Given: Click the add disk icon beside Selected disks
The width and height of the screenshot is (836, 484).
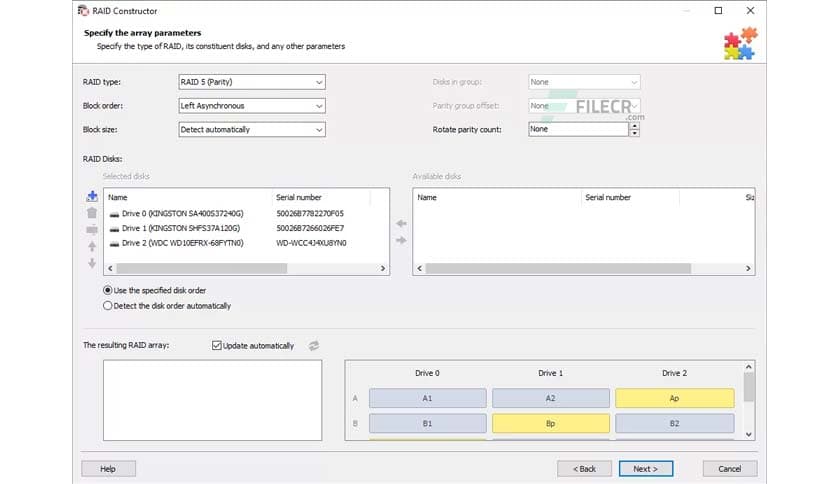Looking at the screenshot, I should click(92, 196).
